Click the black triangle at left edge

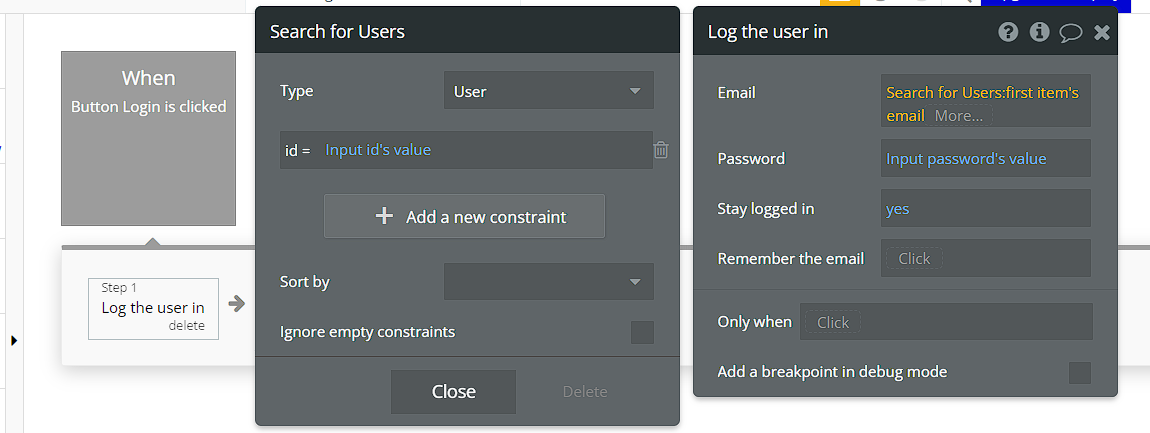[14, 341]
